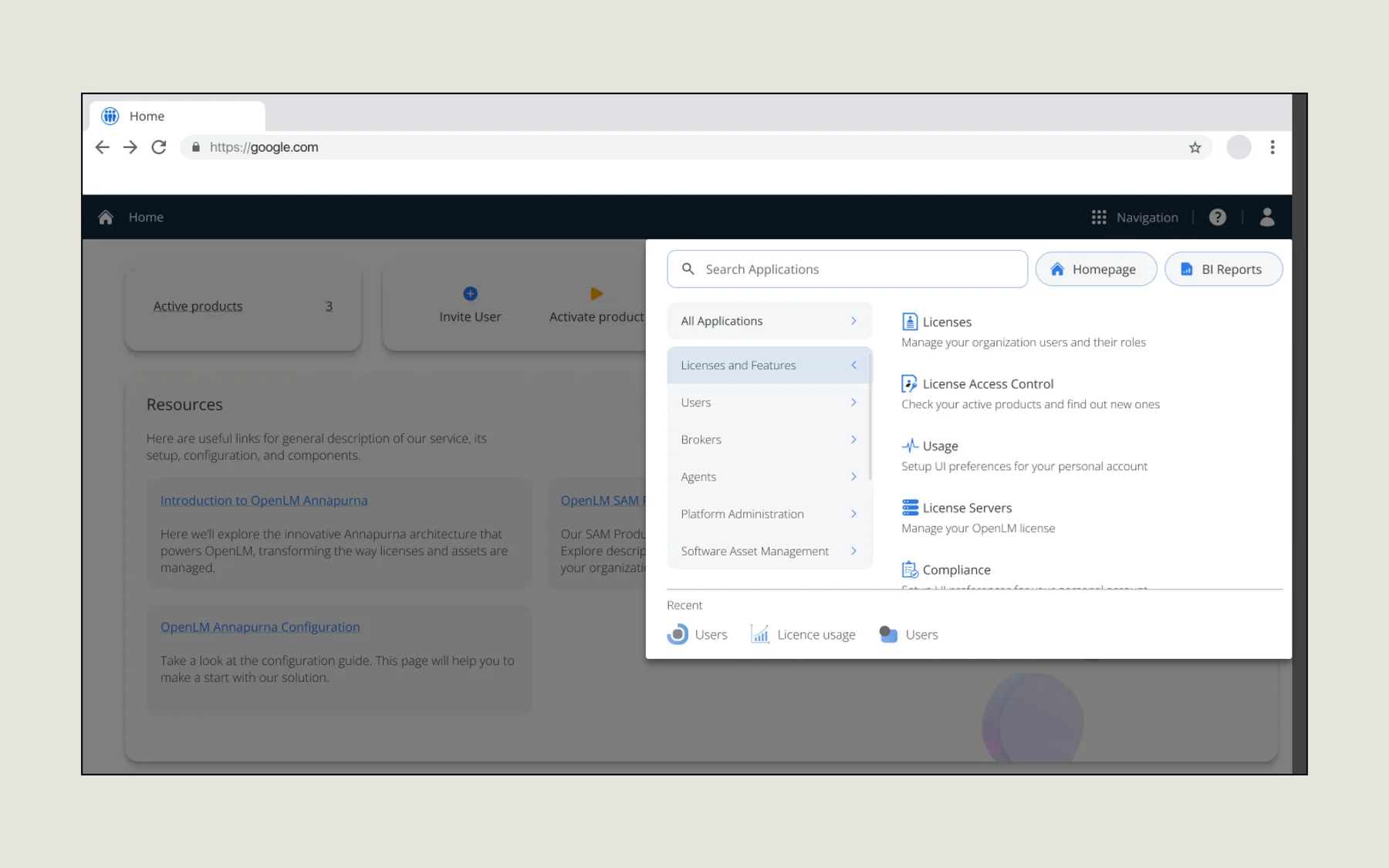Image resolution: width=1389 pixels, height=868 pixels.
Task: Click the recent Users donut icon
Action: click(678, 634)
